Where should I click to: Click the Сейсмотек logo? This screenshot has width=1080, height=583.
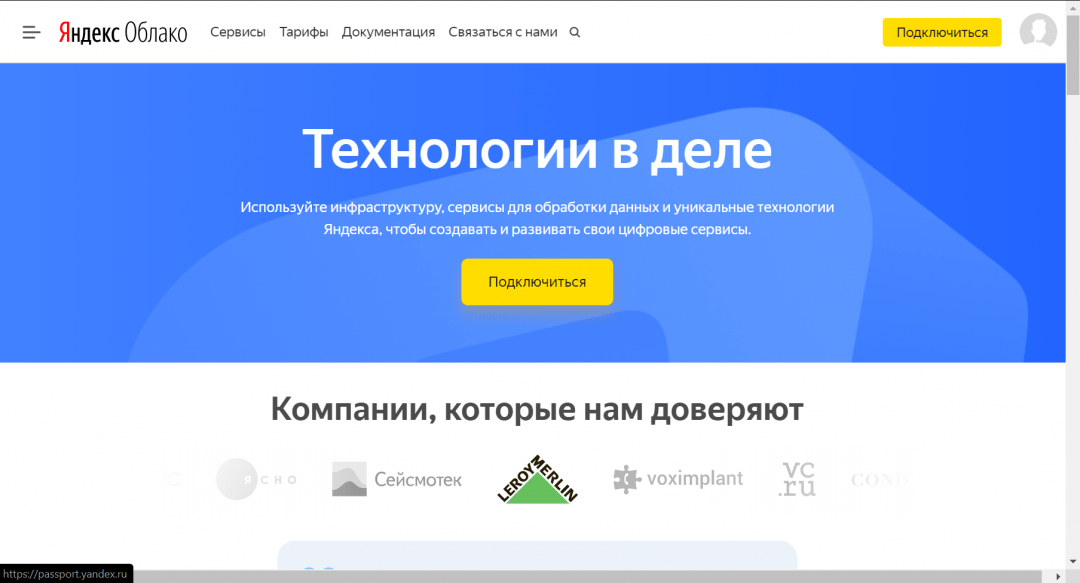(397, 479)
